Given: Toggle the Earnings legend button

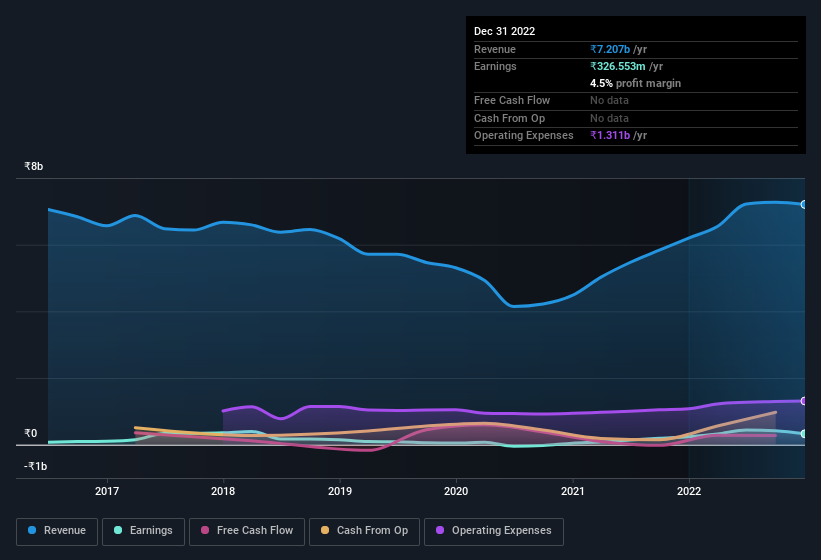Looking at the screenshot, I should [143, 532].
